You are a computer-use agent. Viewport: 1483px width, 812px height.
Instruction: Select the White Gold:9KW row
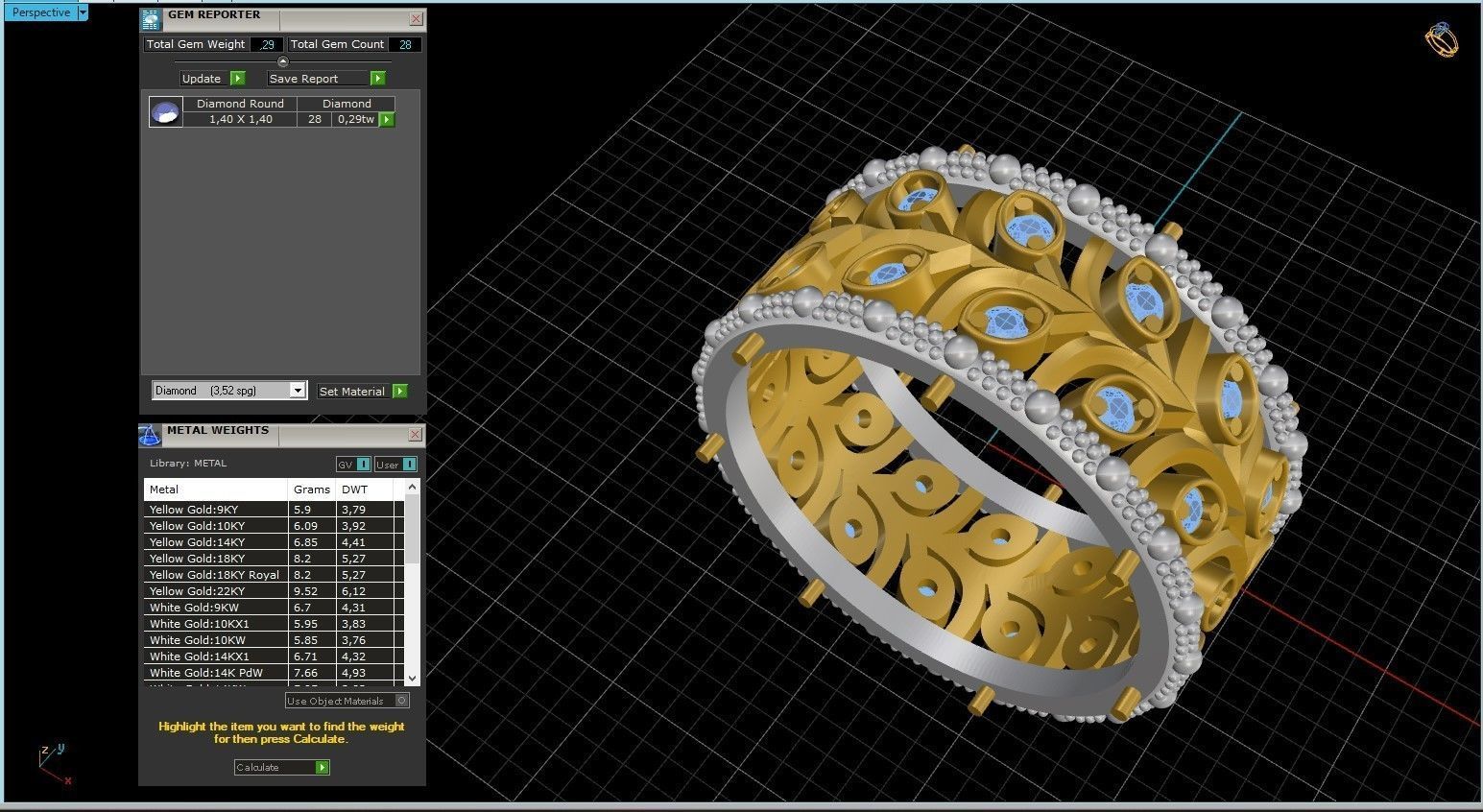click(x=274, y=608)
